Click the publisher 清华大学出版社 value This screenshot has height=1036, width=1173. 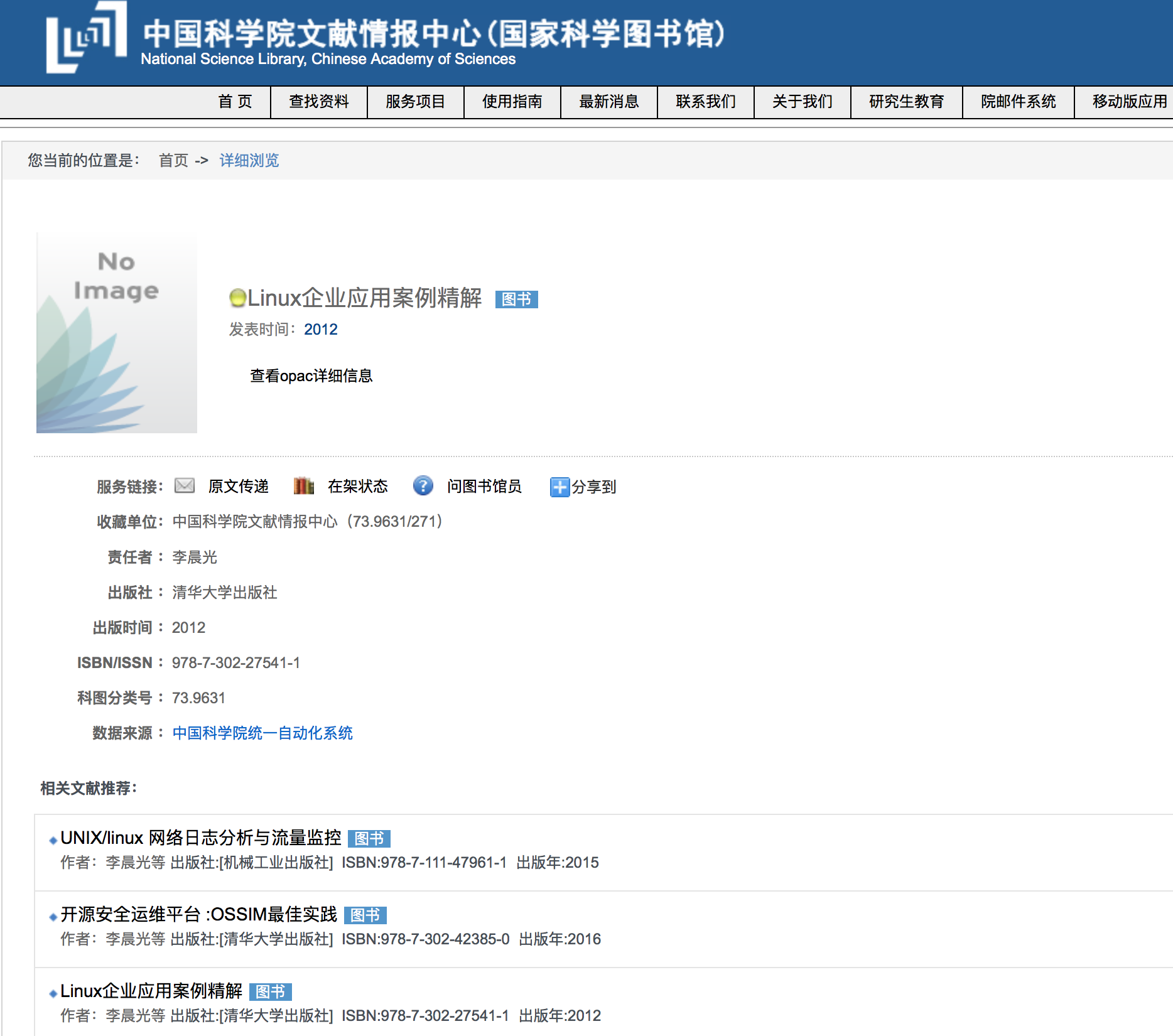point(225,593)
